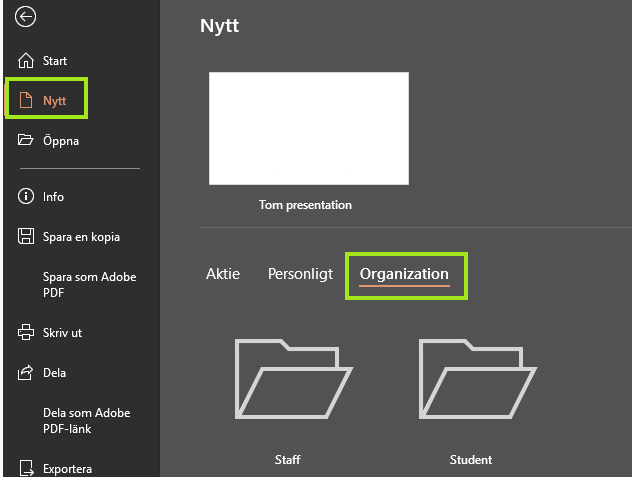Click the Nytt new document icon
632x477 pixels.
coord(26,100)
